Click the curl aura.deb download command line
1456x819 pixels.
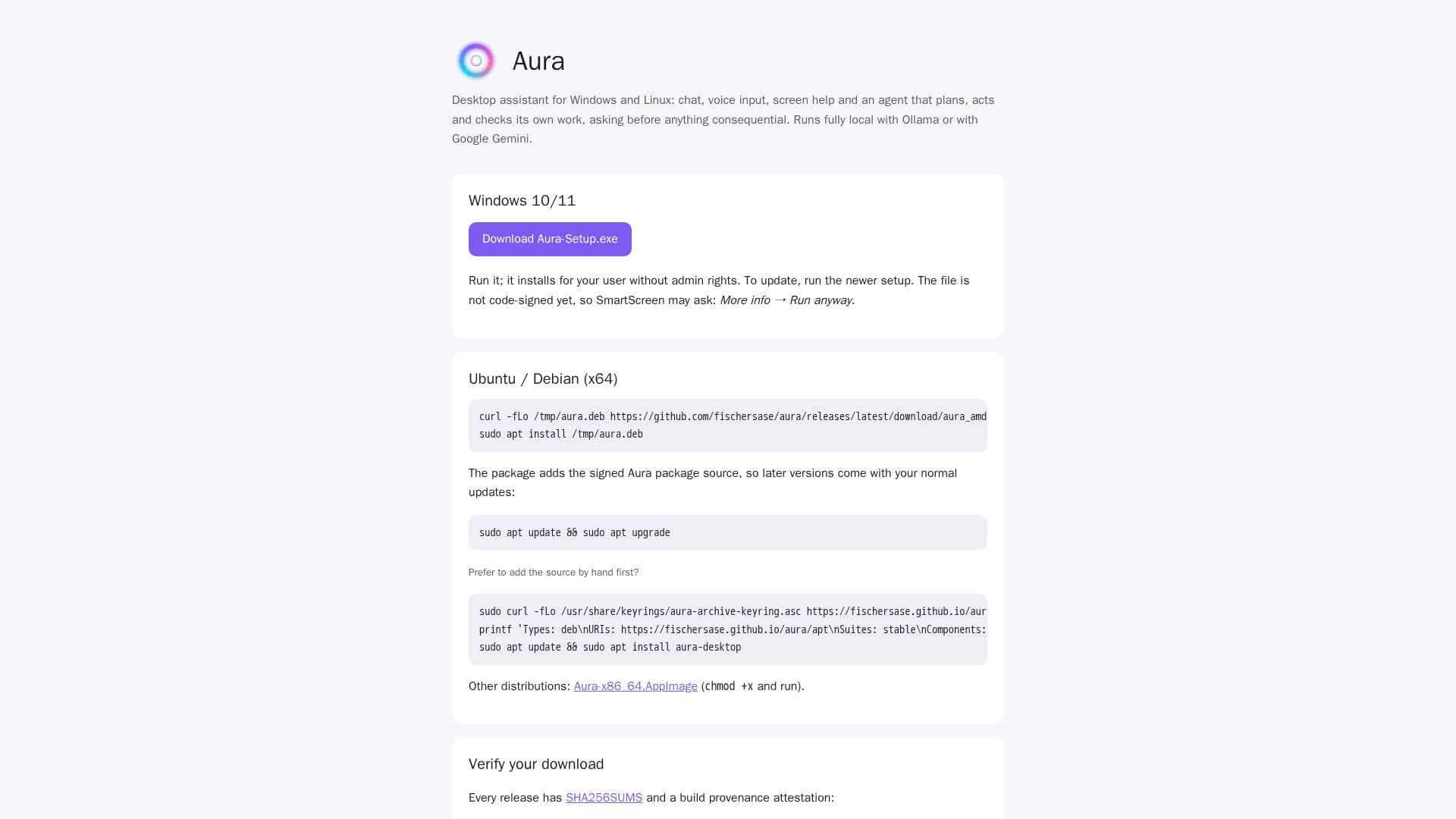point(733,416)
